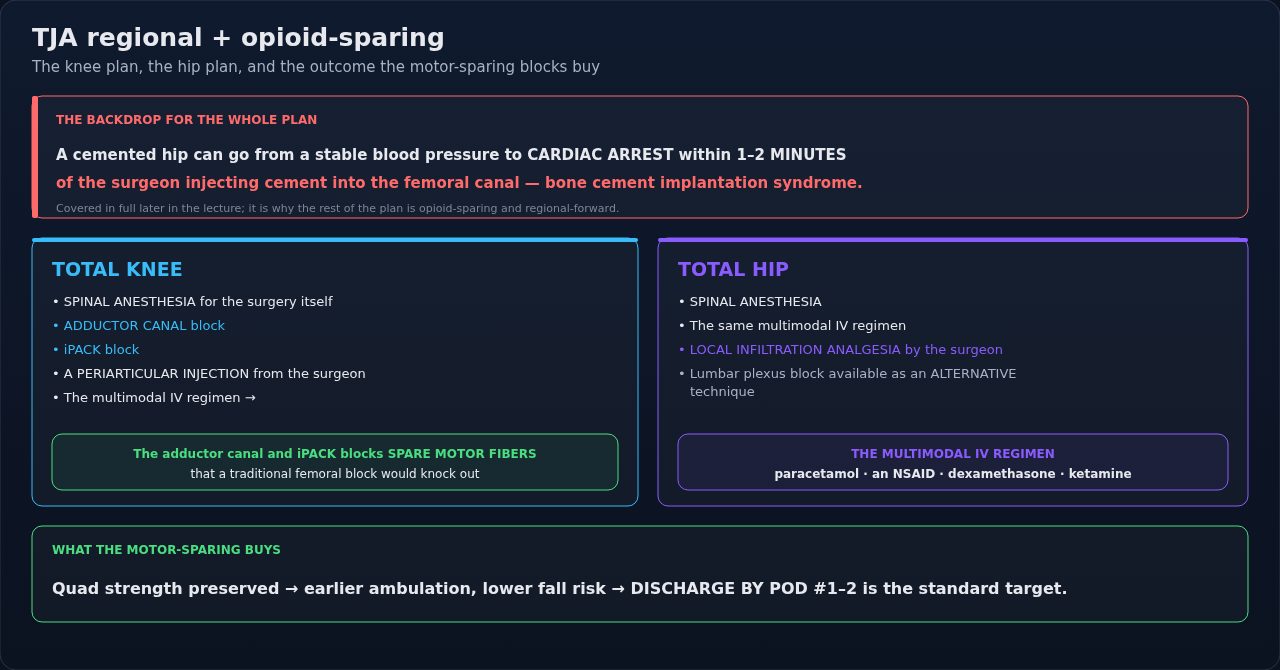Select the PERIARTICULAR INJECTION bullet
This screenshot has height=670, width=1280.
209,374
